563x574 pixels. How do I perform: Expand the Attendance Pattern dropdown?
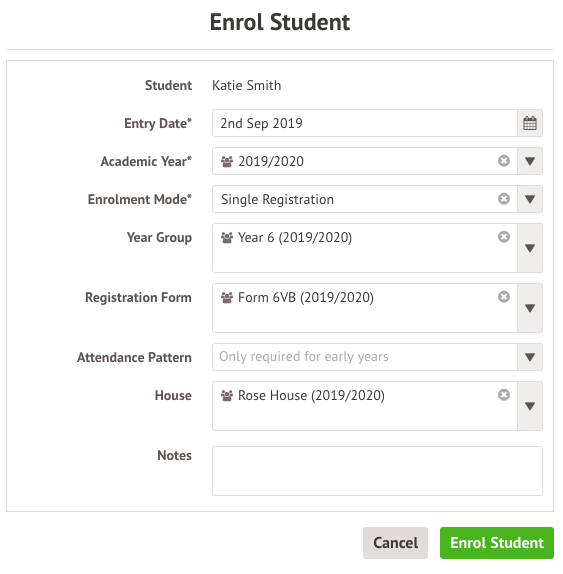(x=530, y=357)
